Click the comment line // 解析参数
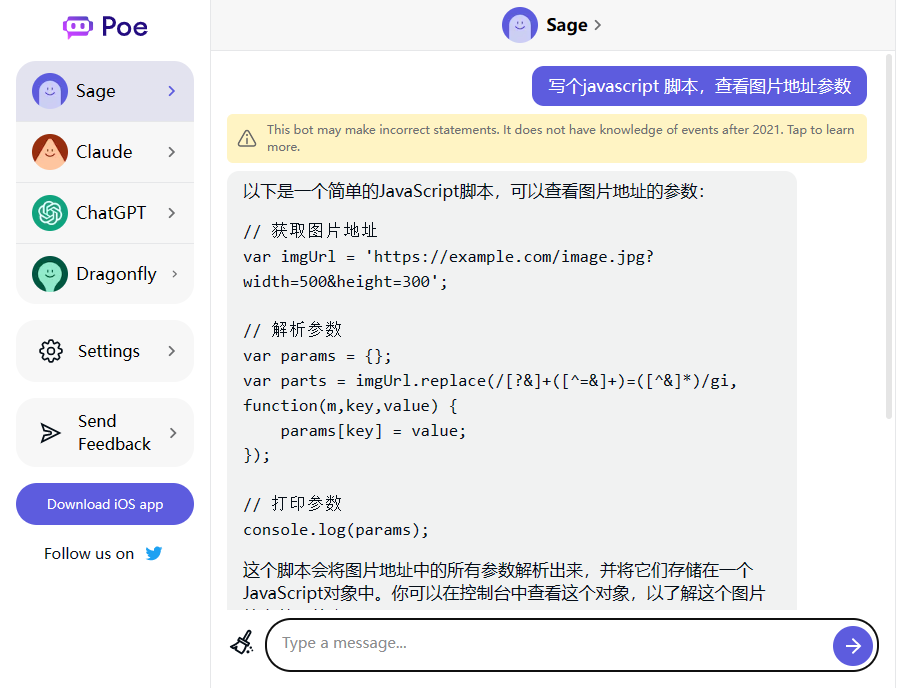Image resolution: width=902 pixels, height=688 pixels. coord(292,330)
